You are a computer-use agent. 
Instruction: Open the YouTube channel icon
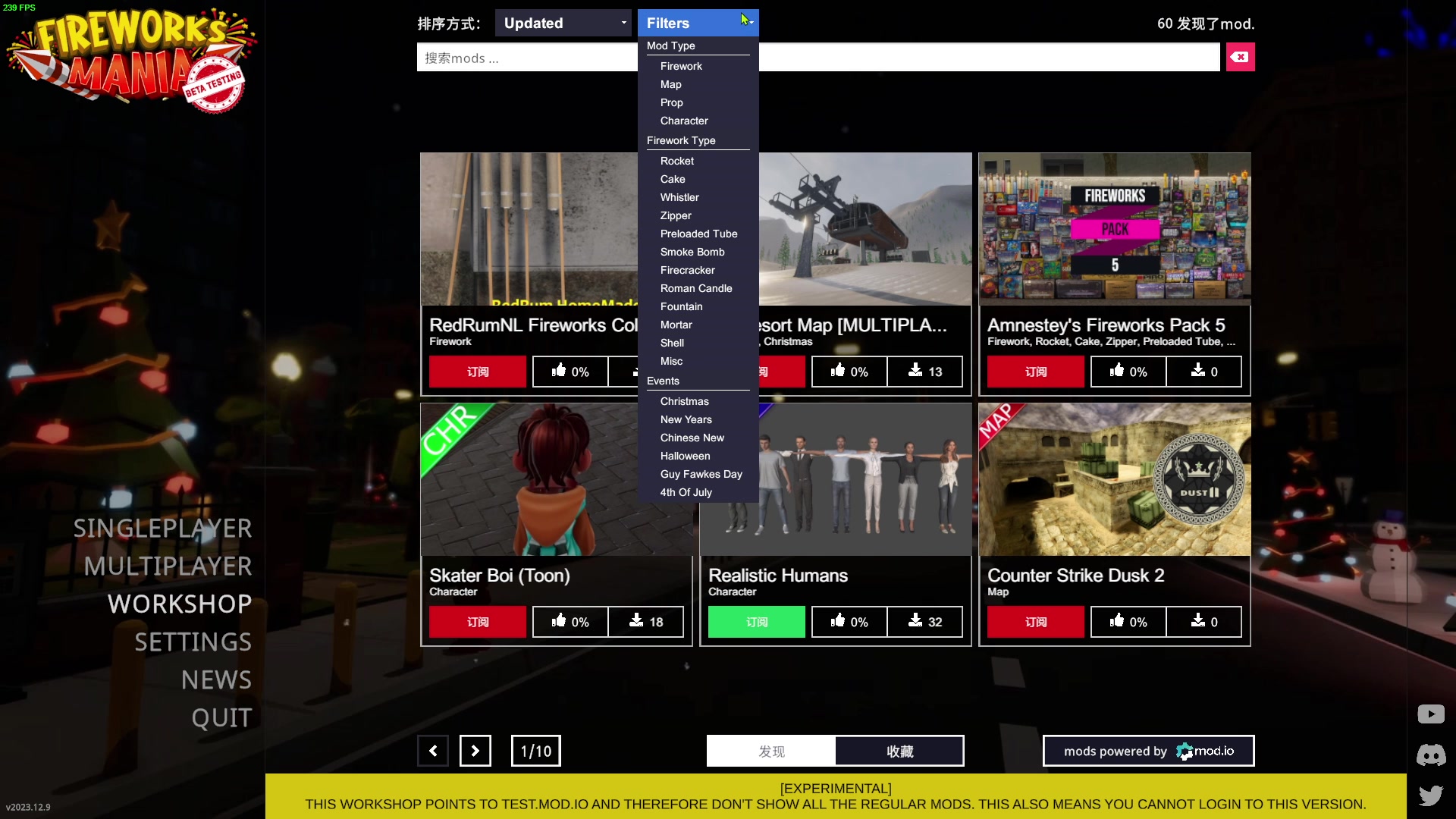pyautogui.click(x=1431, y=714)
